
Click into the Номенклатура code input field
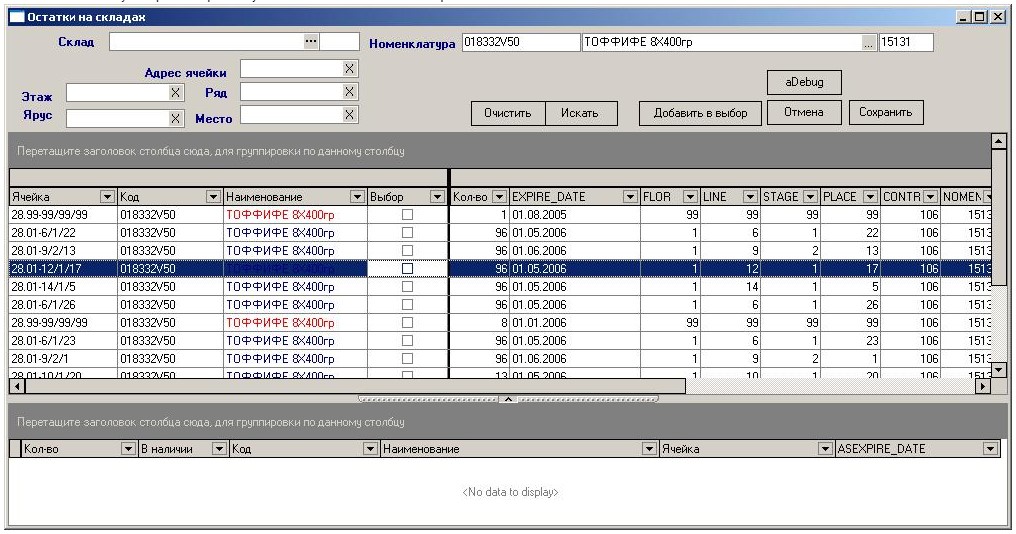(520, 43)
